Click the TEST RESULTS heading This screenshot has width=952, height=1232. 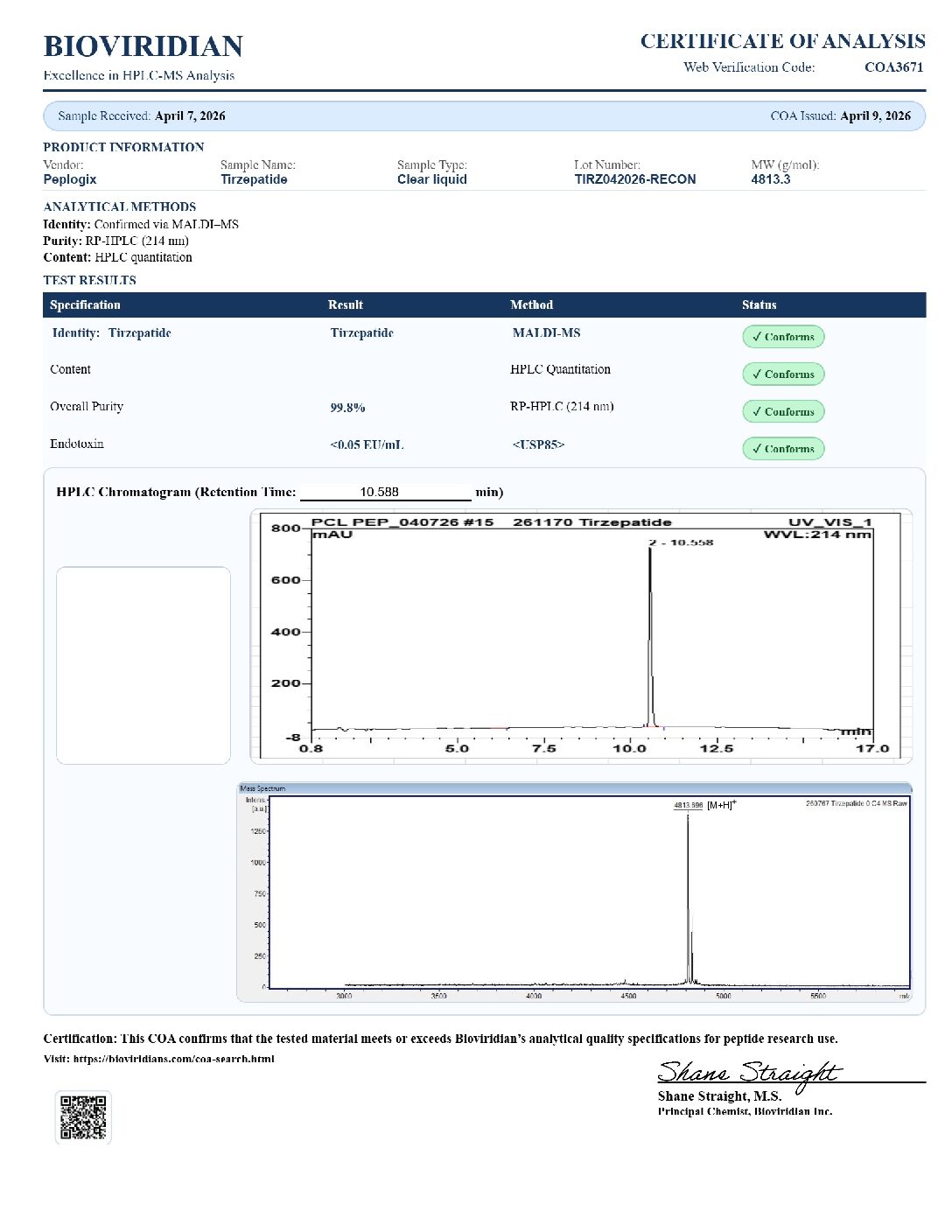coord(90,281)
